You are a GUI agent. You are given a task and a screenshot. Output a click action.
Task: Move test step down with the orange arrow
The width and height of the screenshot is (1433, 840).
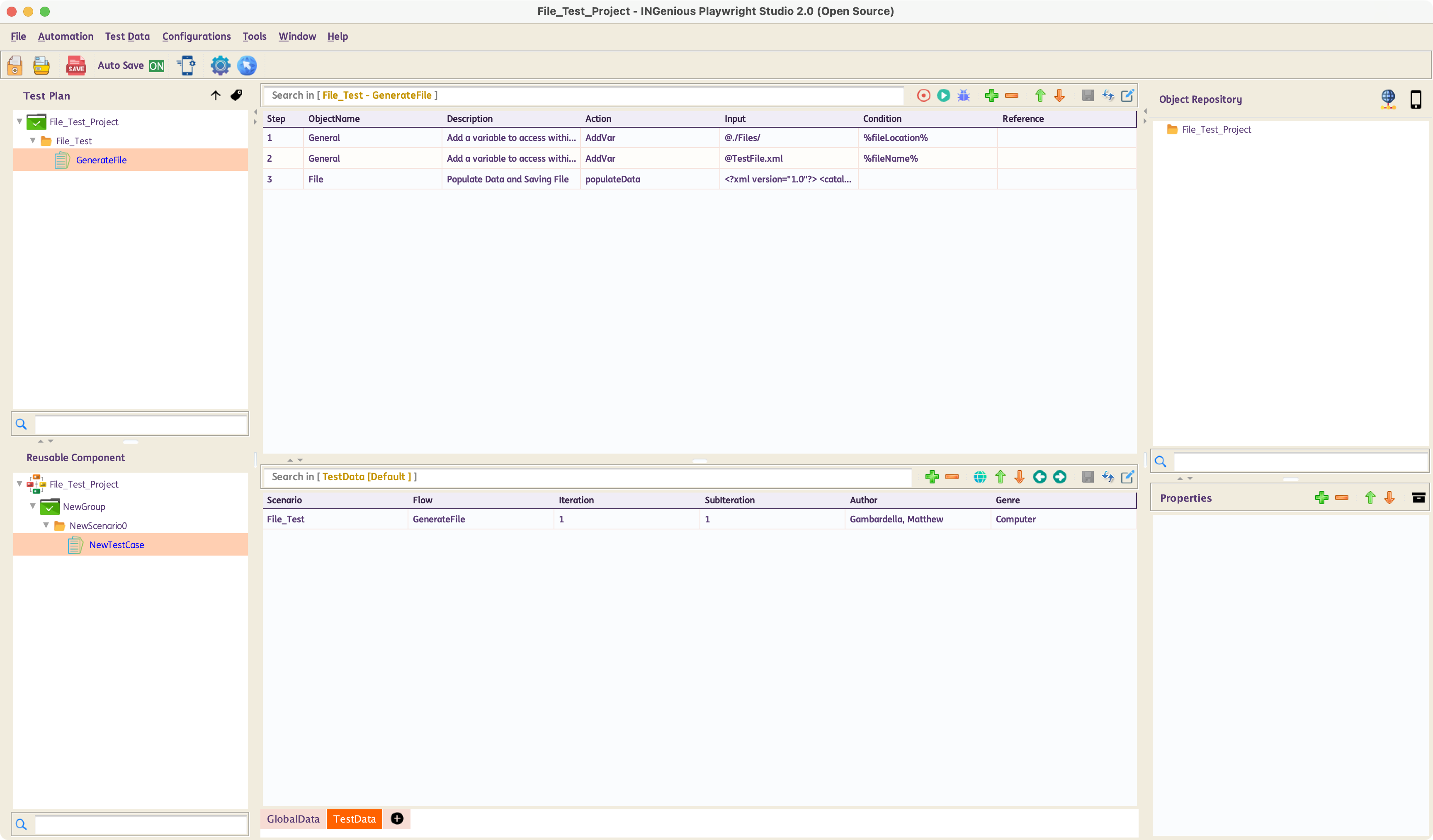(x=1059, y=95)
